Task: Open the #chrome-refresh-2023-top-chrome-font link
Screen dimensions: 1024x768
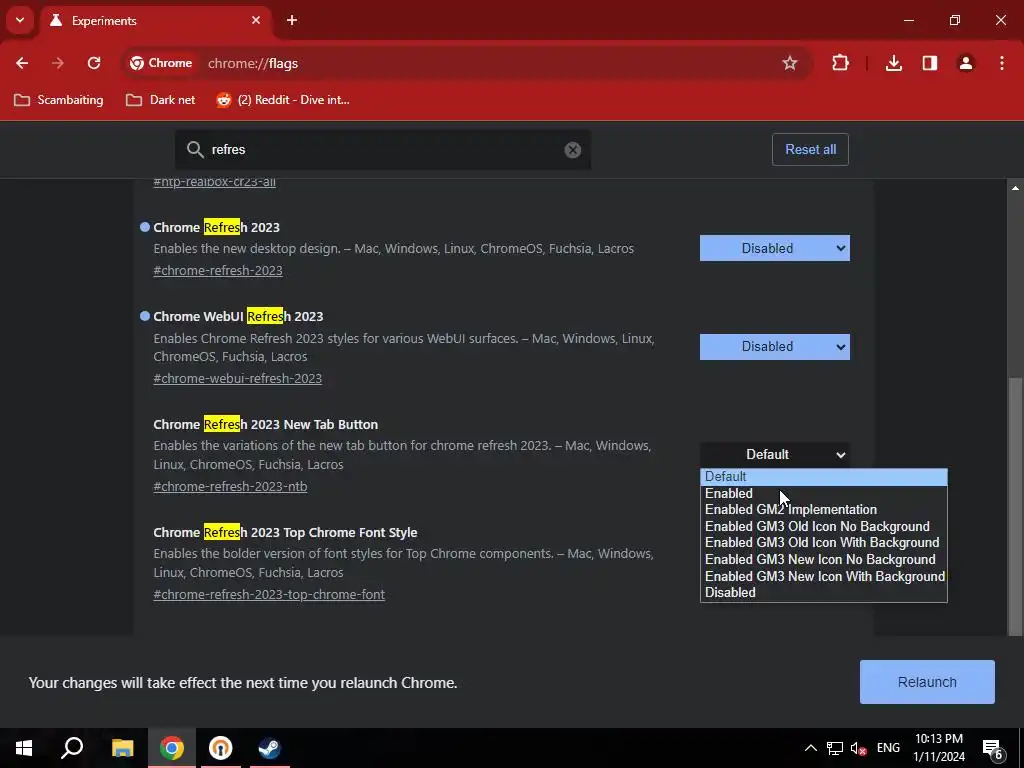Action: (x=269, y=595)
